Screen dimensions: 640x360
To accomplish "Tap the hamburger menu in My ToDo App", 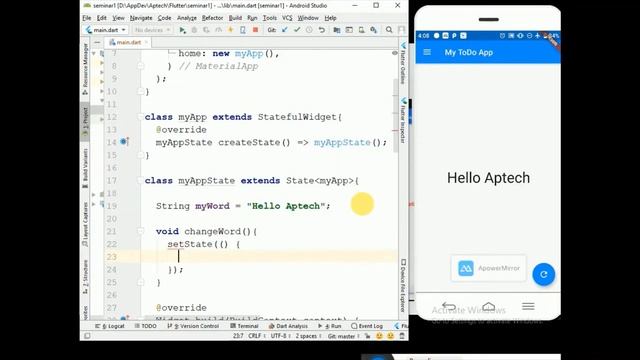I will (427, 52).
